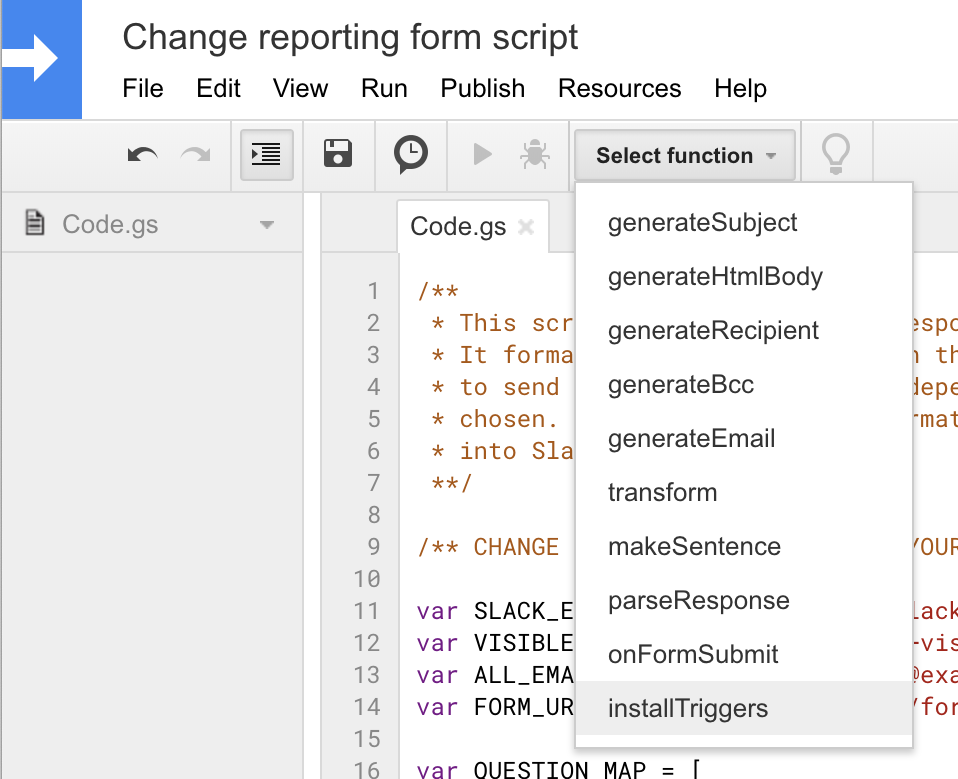Image resolution: width=958 pixels, height=779 pixels.
Task: Choose installTriggers from the function list
Action: (x=688, y=709)
